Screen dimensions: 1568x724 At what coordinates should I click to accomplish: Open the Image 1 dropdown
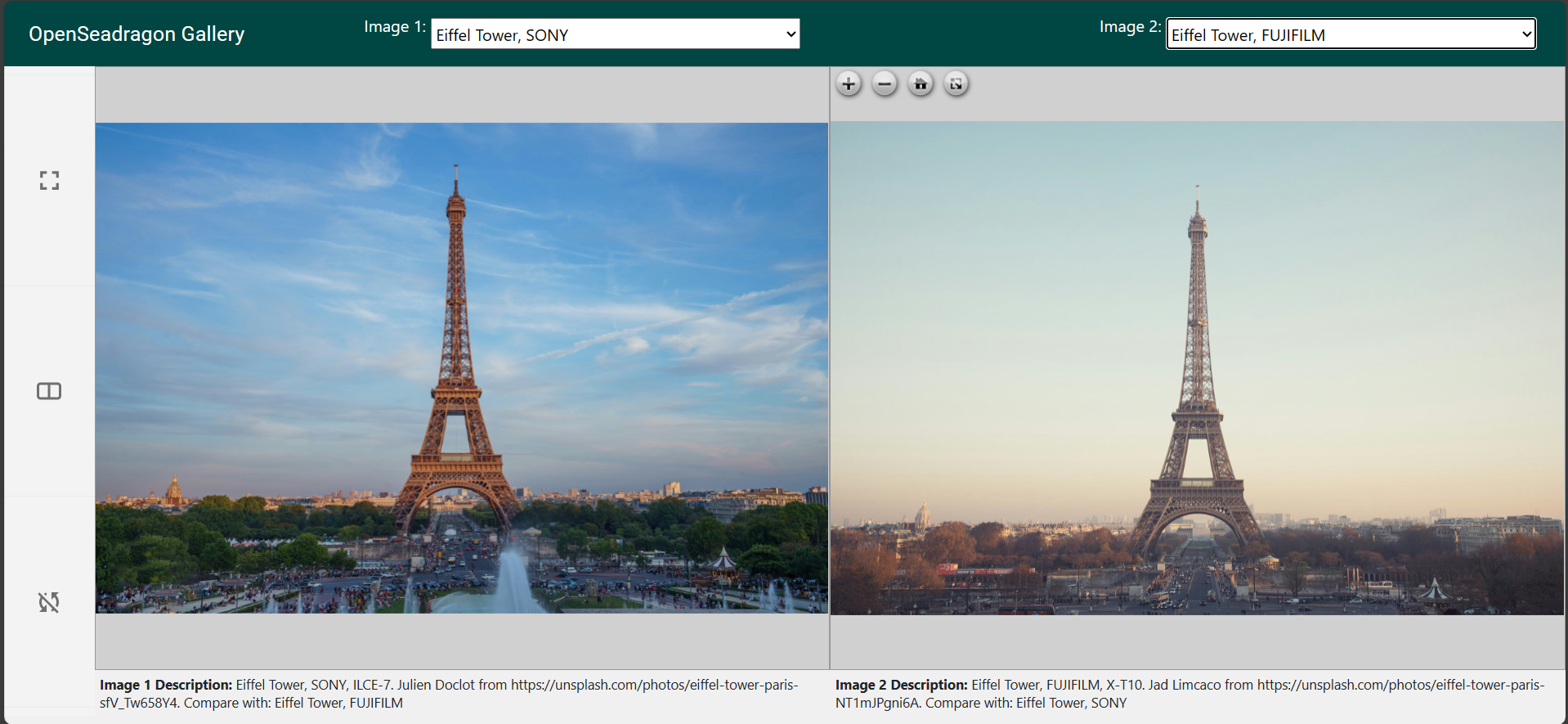(615, 34)
